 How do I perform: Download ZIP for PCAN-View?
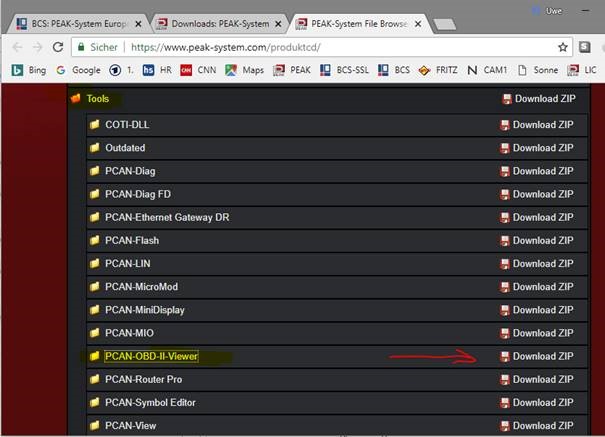537,426
